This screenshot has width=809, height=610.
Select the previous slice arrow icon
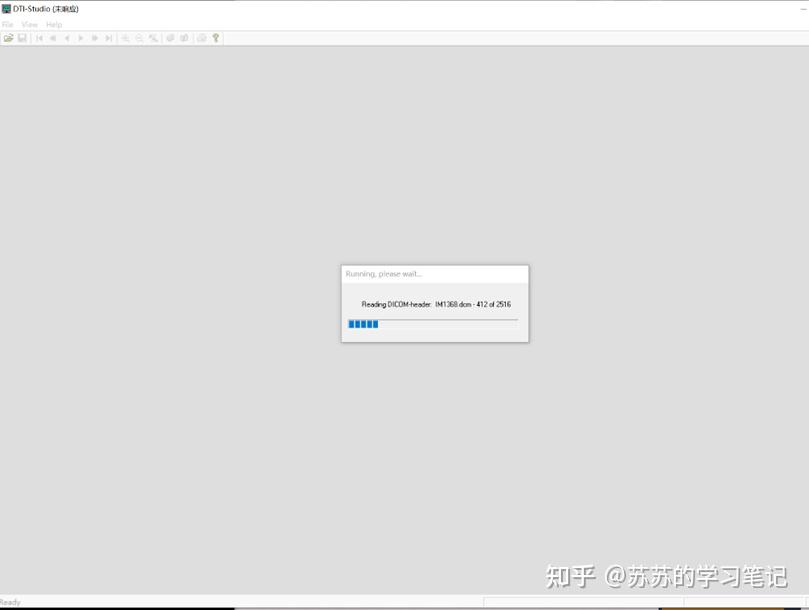point(66,38)
